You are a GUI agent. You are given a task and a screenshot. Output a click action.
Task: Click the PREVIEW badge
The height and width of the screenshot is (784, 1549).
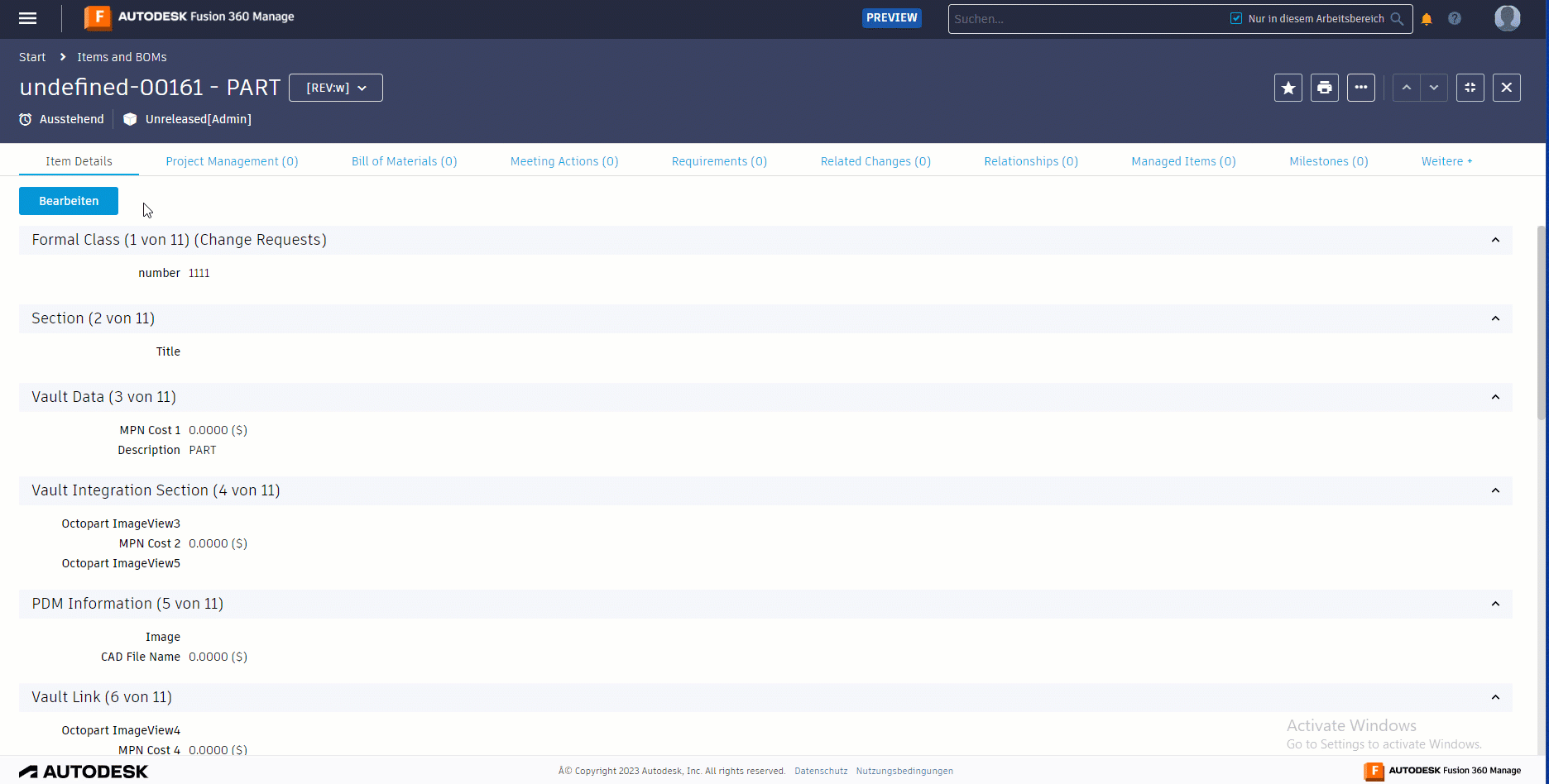coord(892,17)
